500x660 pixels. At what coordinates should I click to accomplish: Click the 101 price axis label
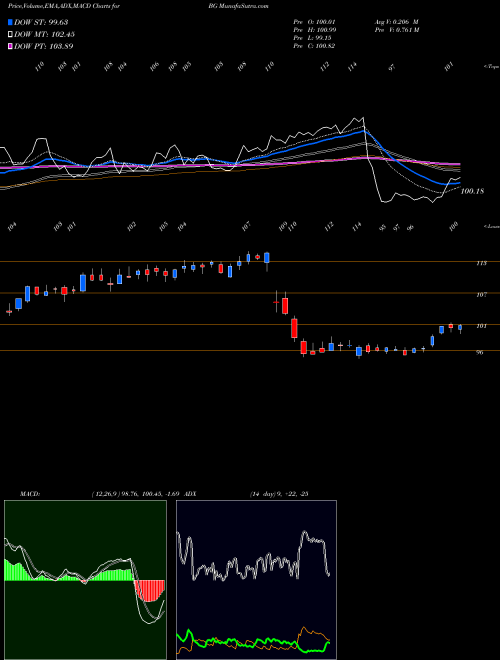coord(481,326)
